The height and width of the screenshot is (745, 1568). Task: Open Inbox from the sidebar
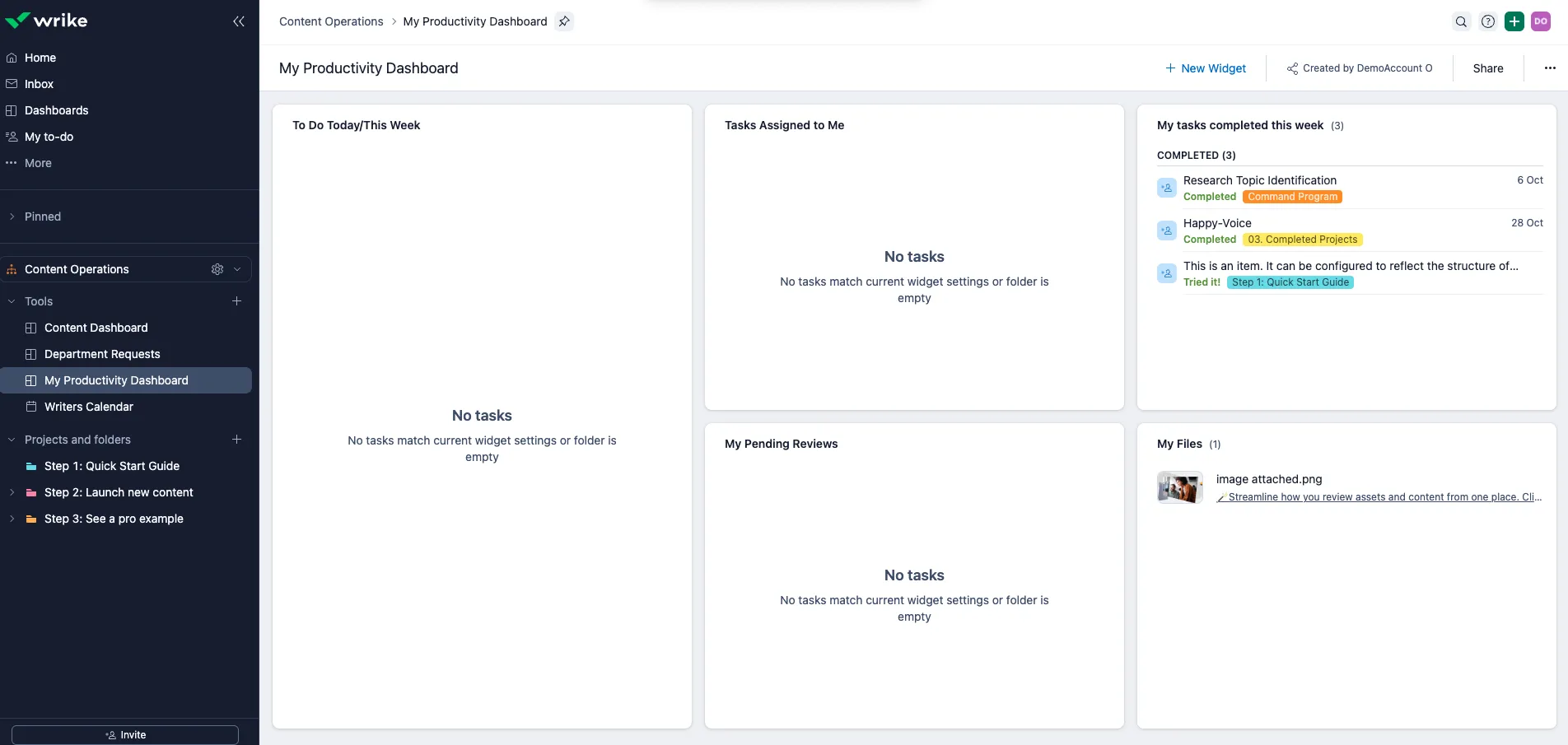pyautogui.click(x=39, y=84)
